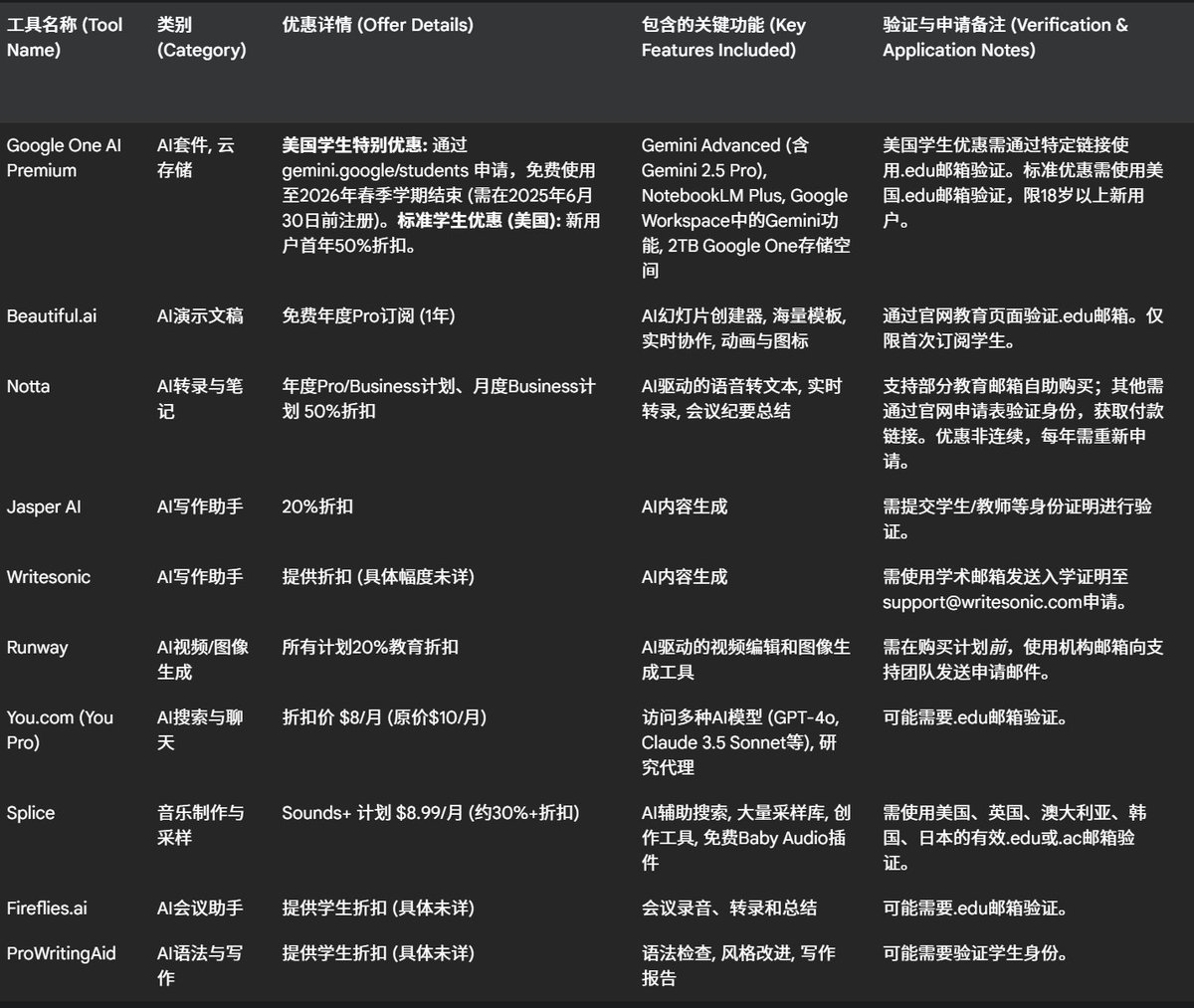Click Writesonic's 'AI内容生成' features cell

click(685, 577)
